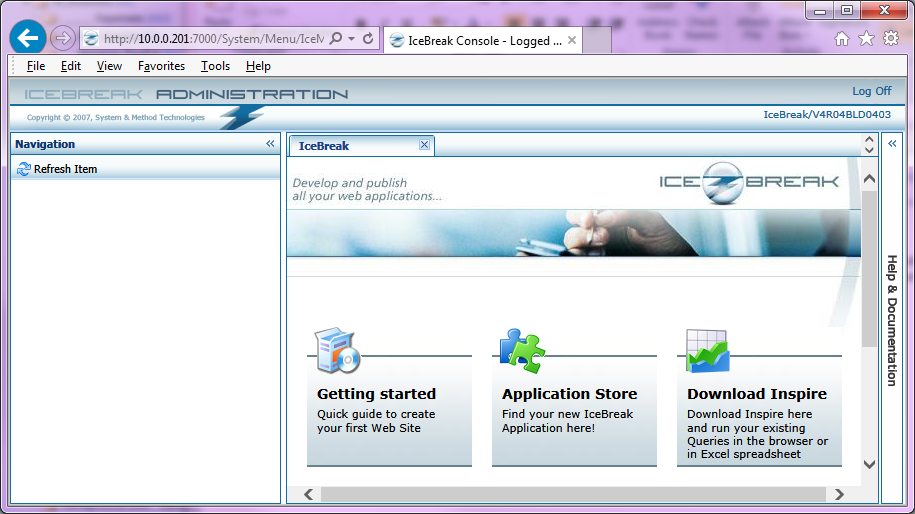
Task: Click the IceBreak logo in banner
Action: [x=749, y=183]
